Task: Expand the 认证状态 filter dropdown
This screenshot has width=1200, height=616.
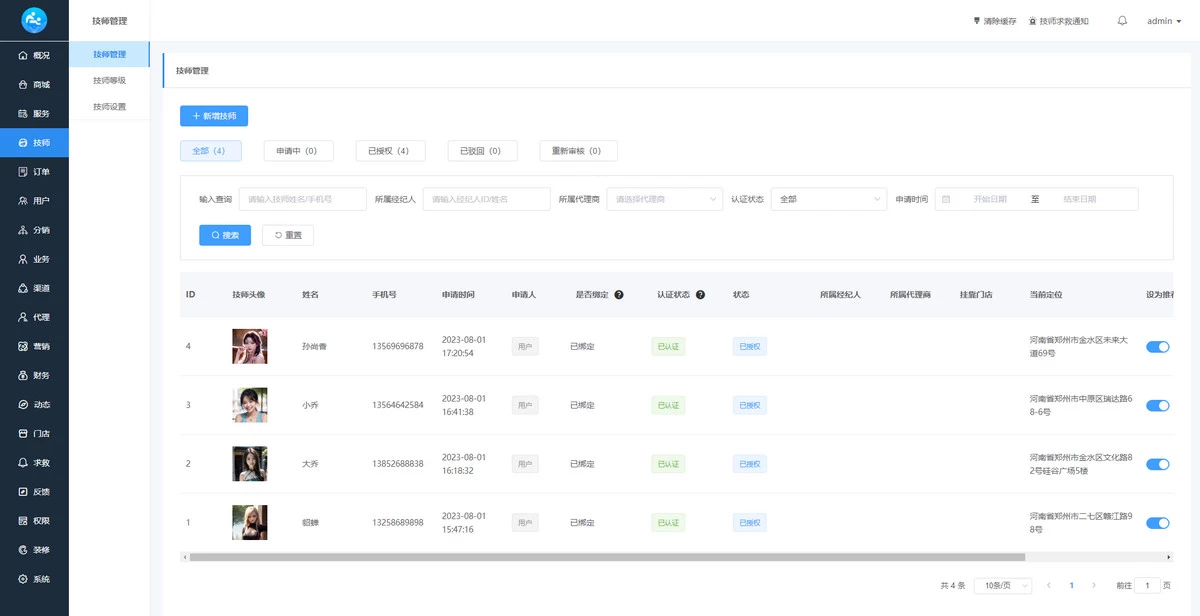Action: tap(828, 199)
